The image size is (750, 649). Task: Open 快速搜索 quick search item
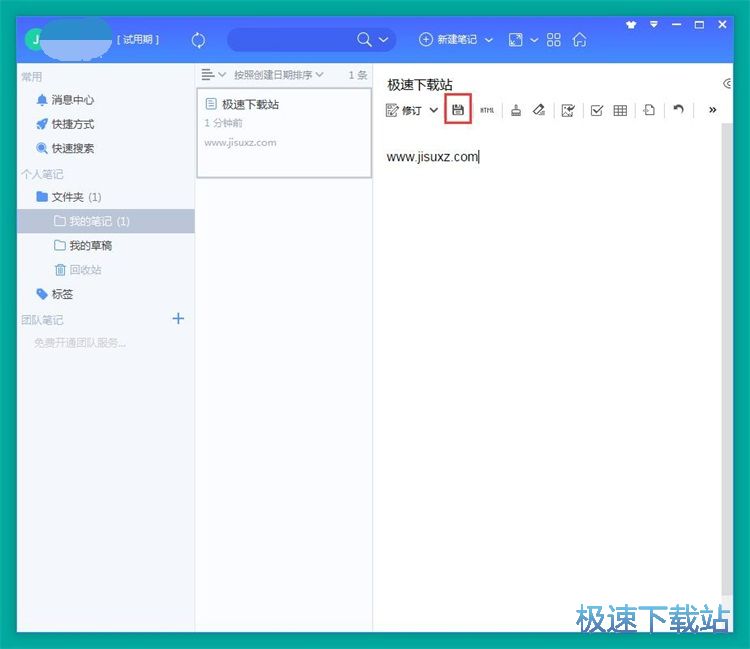click(x=65, y=148)
